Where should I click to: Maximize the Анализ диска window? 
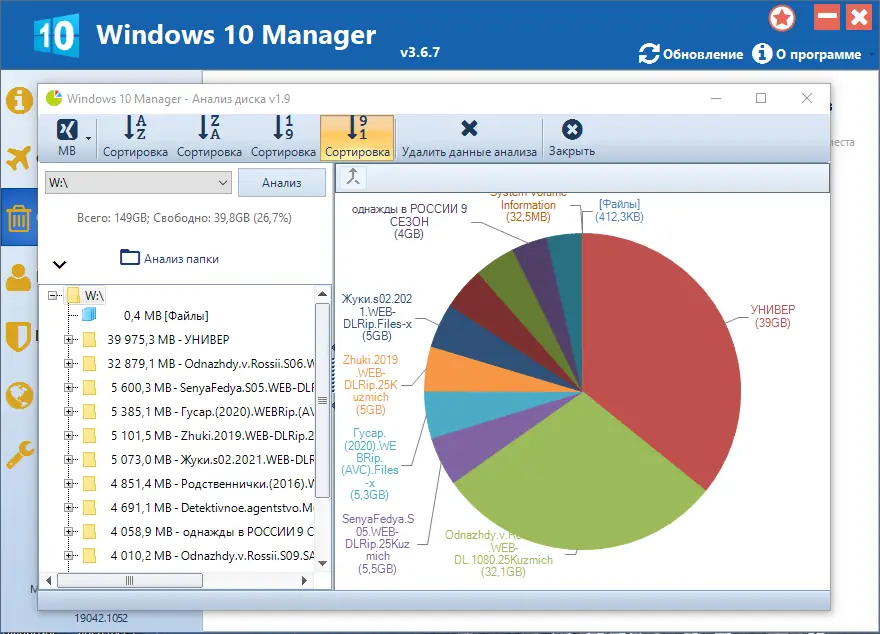pos(761,98)
